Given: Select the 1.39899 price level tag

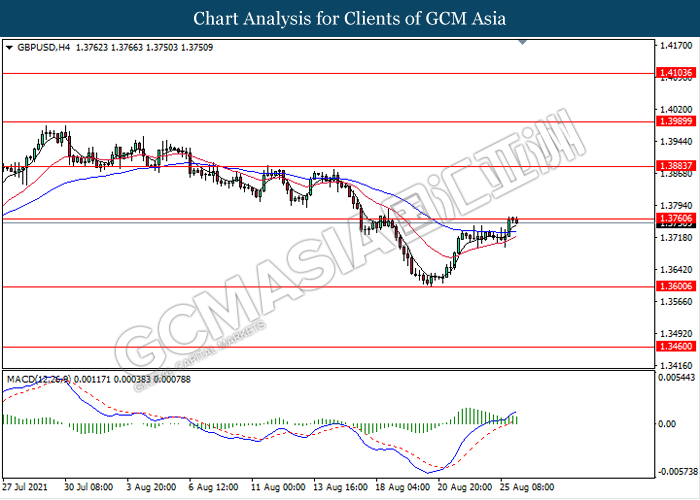Looking at the screenshot, I should point(676,121).
